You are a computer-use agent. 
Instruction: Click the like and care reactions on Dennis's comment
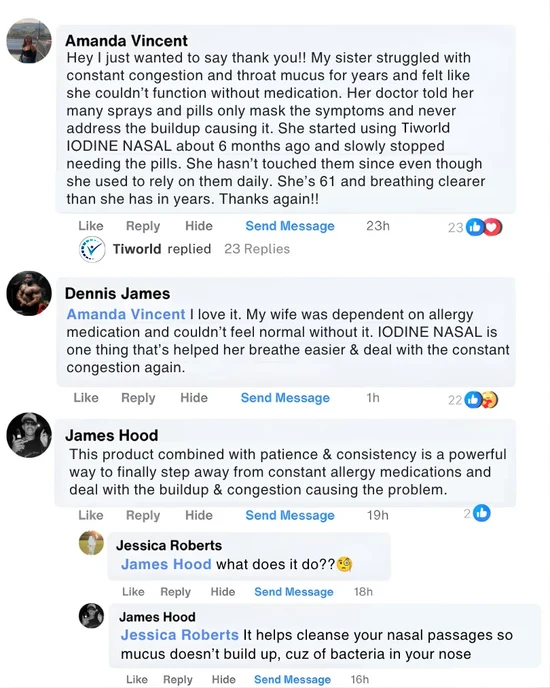click(x=481, y=399)
